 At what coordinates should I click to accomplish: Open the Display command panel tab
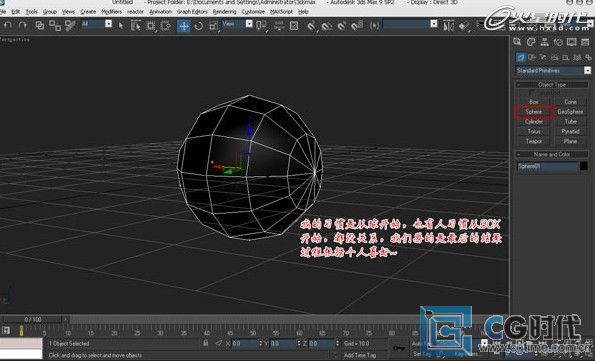coord(571,42)
